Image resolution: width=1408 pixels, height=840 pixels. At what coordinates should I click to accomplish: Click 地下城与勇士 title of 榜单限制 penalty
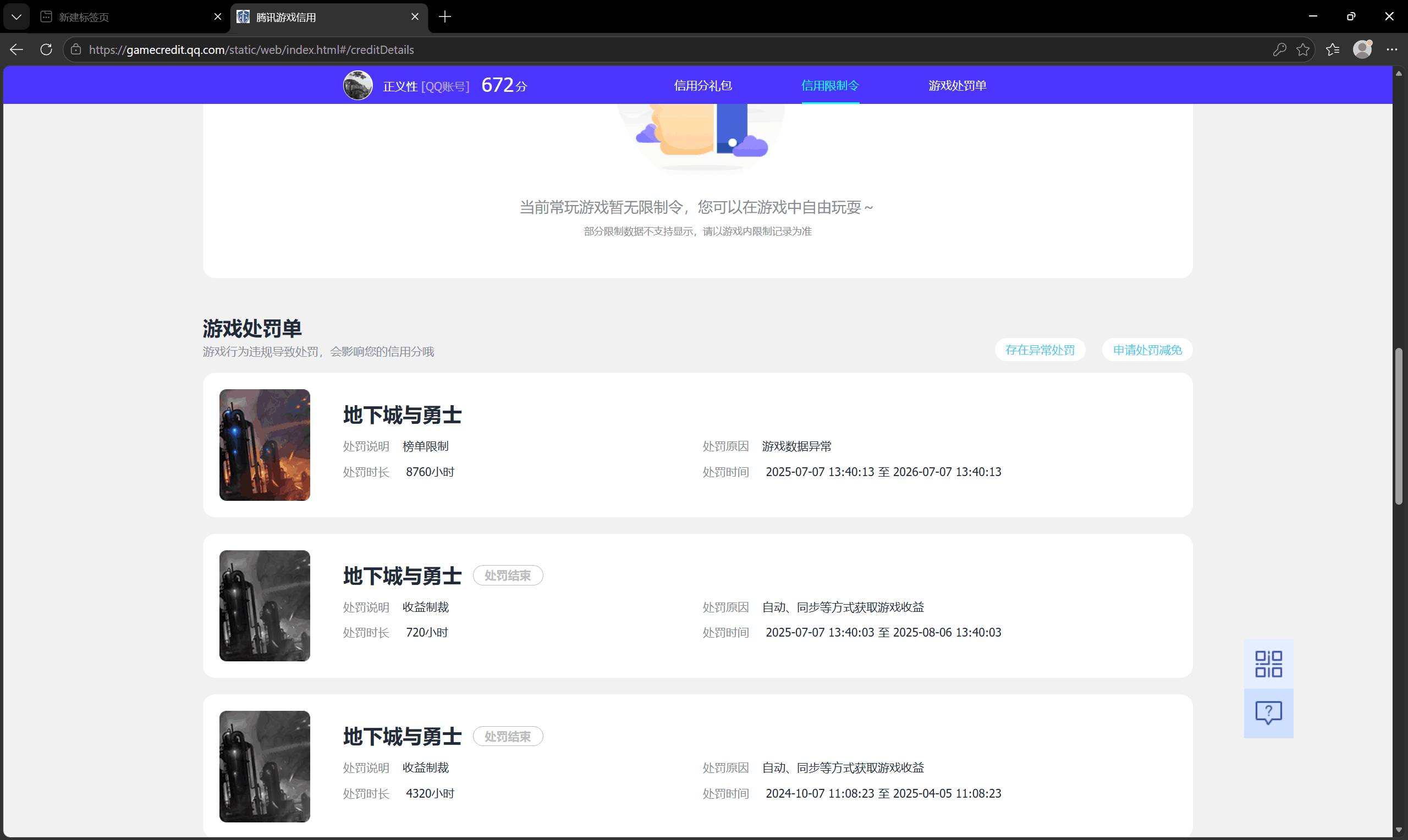click(402, 416)
